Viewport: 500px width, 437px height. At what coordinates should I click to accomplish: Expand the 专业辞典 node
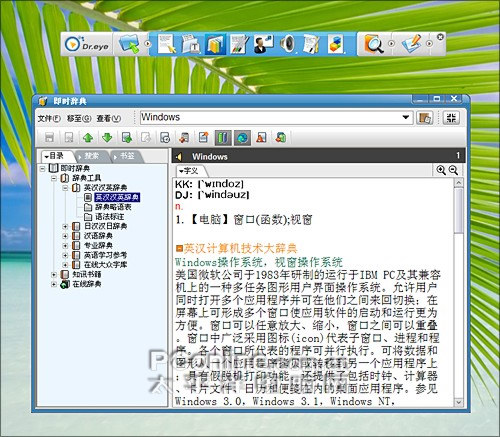click(65, 246)
